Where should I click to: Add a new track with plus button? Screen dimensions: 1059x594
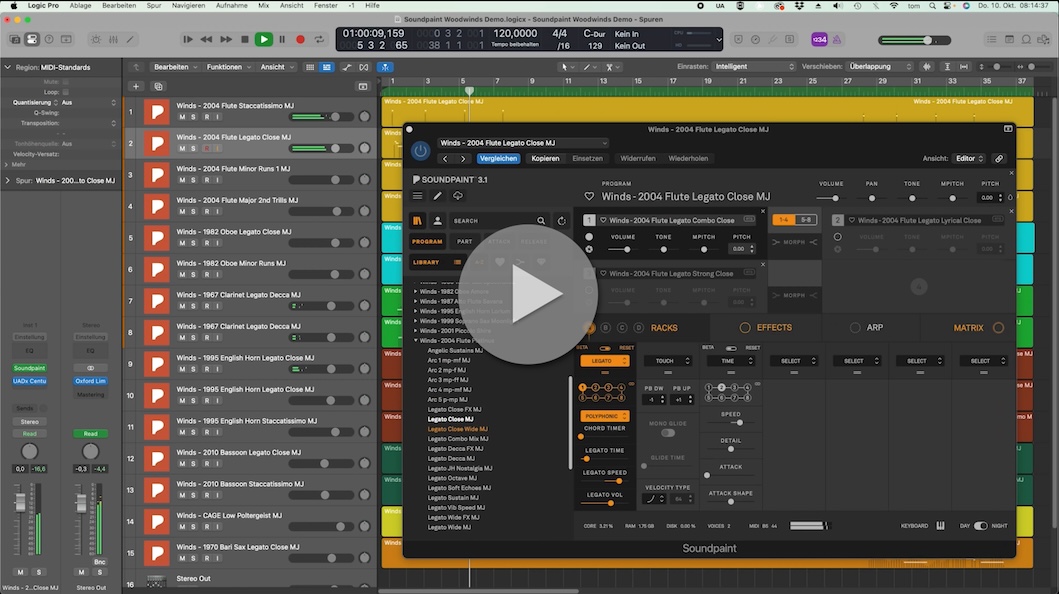tap(136, 86)
